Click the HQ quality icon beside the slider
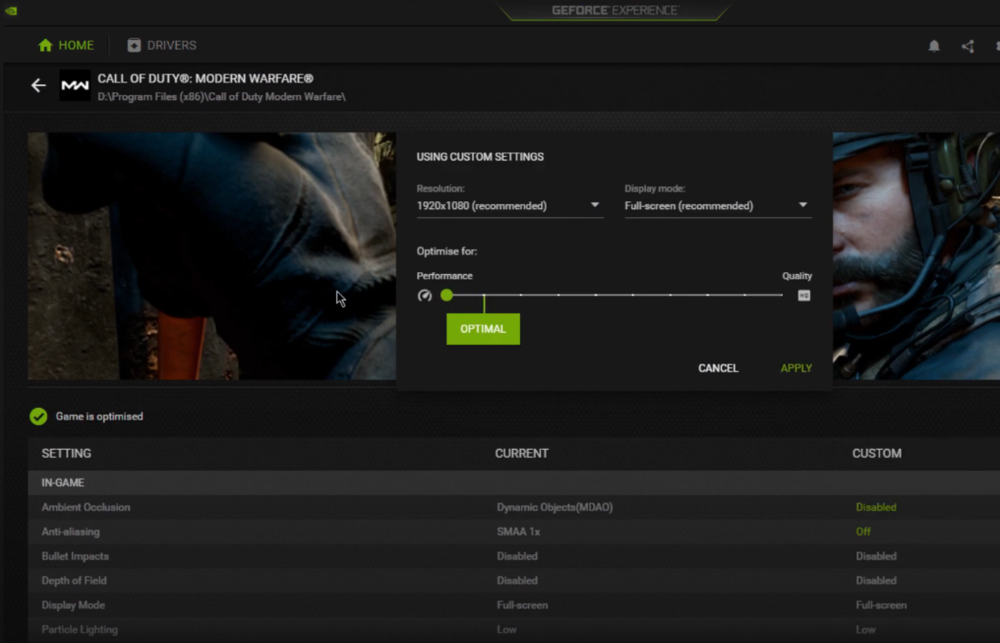The image size is (1000, 643). point(804,295)
